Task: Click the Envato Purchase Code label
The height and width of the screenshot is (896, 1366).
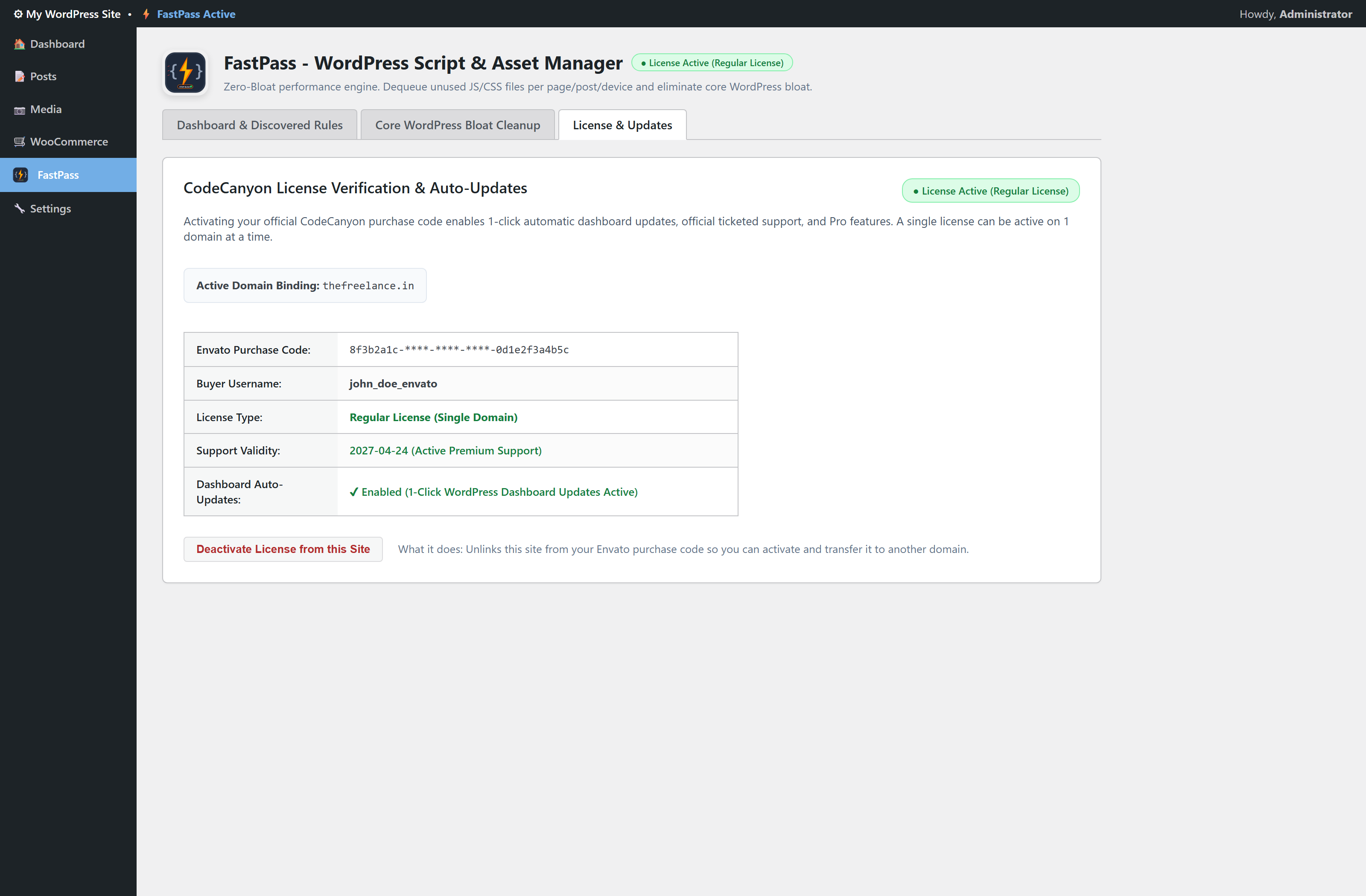Action: pyautogui.click(x=253, y=350)
